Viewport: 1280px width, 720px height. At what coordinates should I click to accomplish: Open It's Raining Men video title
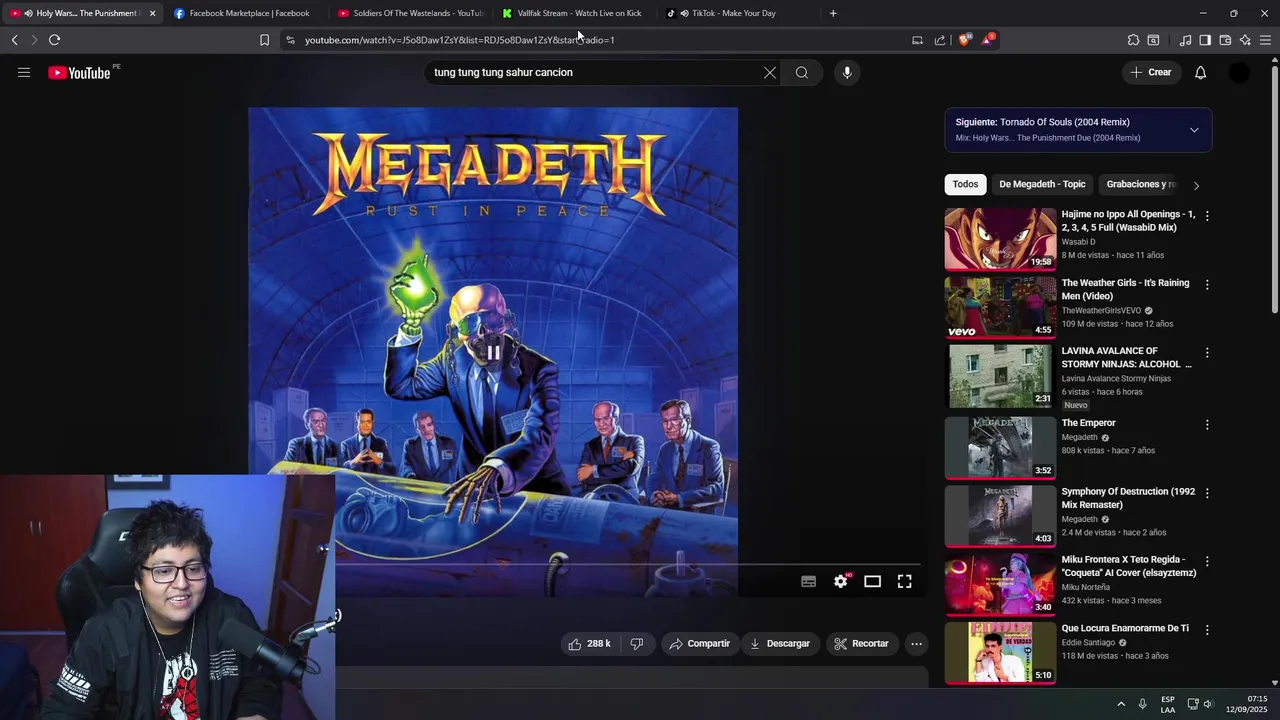pyautogui.click(x=1125, y=289)
